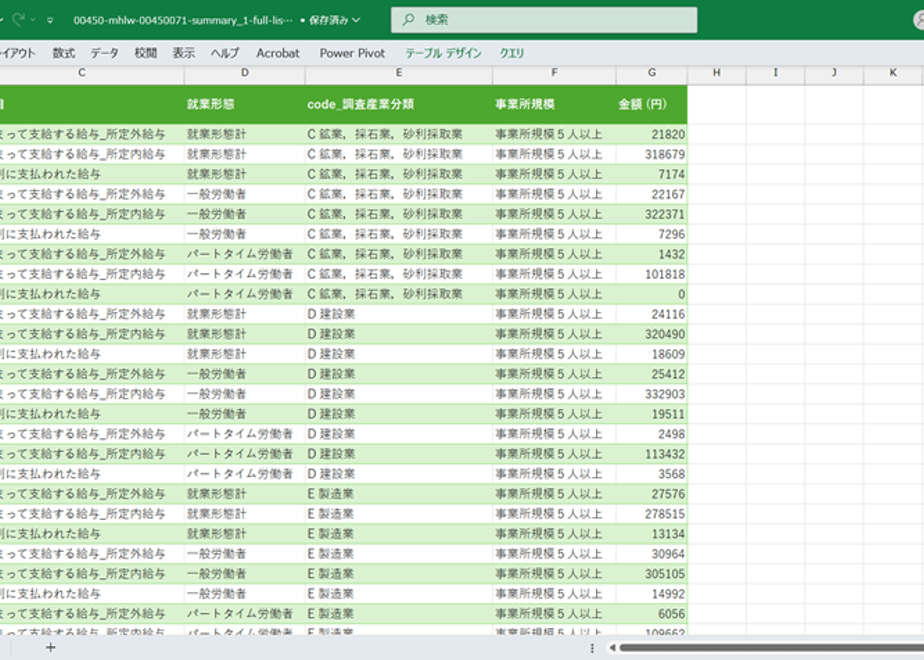Select the amount cell showing 0
924x660 pixels.
(652, 294)
